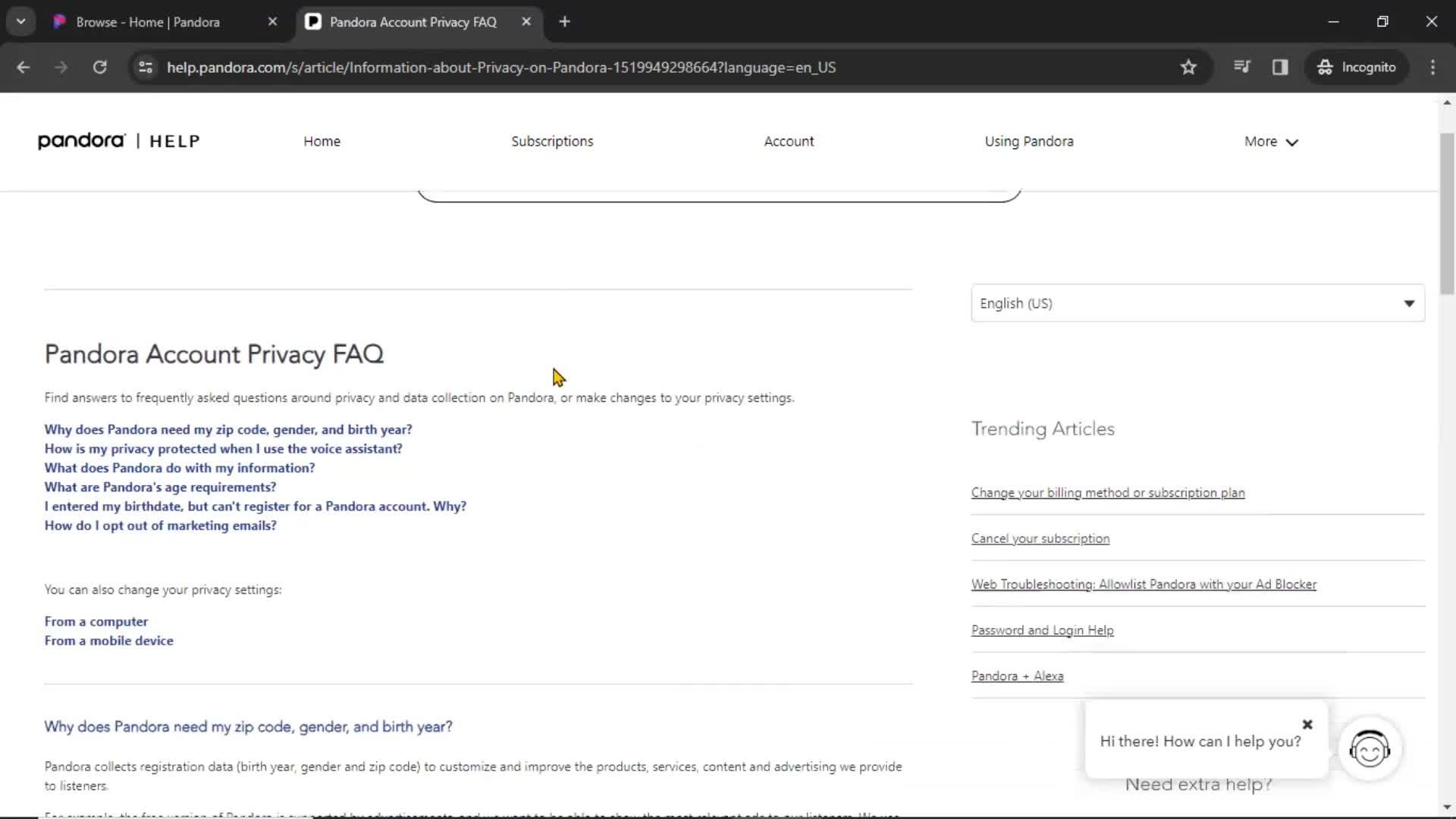Viewport: 1456px width, 819px height.
Task: Open 'Change your billing method or subscription plan'
Action: point(1108,493)
